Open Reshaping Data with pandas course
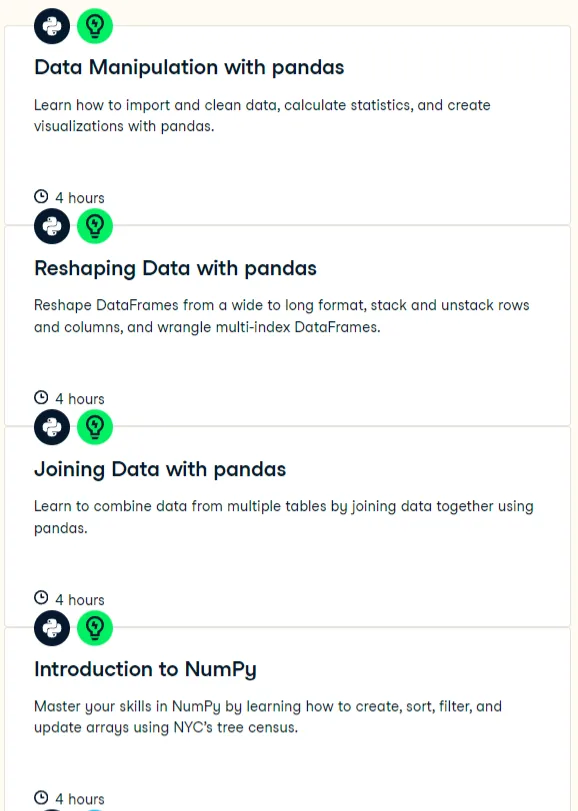Image resolution: width=578 pixels, height=811 pixels. click(175, 268)
